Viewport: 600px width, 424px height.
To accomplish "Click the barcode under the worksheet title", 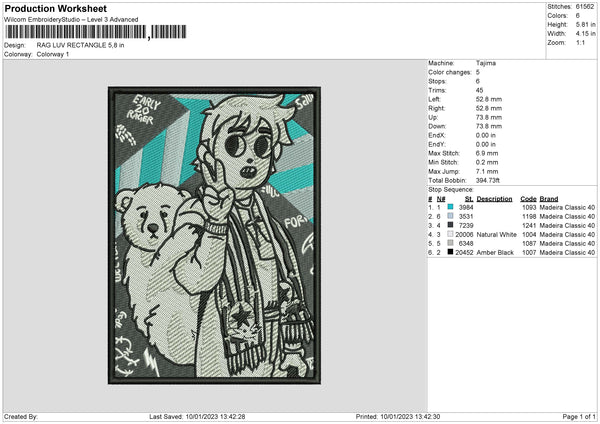I will tap(96, 32).
